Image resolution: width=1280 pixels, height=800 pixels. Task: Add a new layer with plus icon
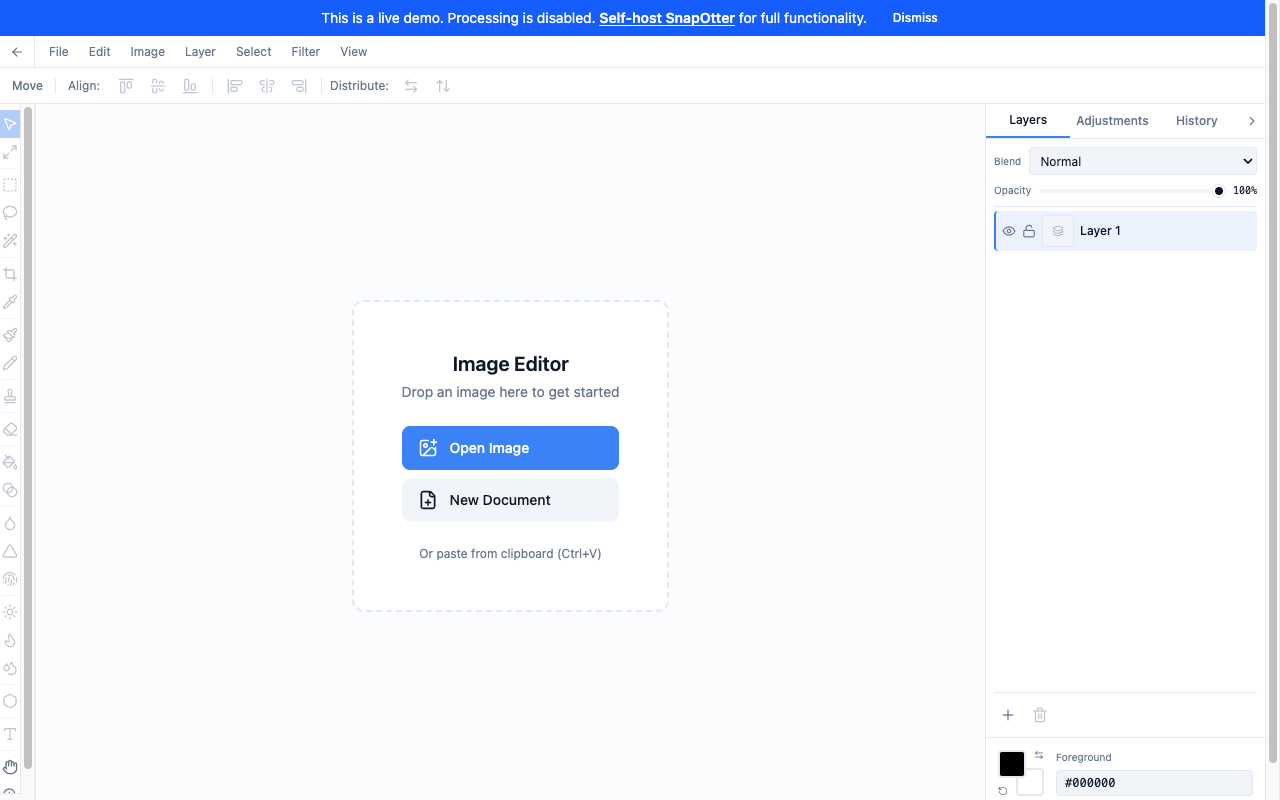coord(1008,715)
